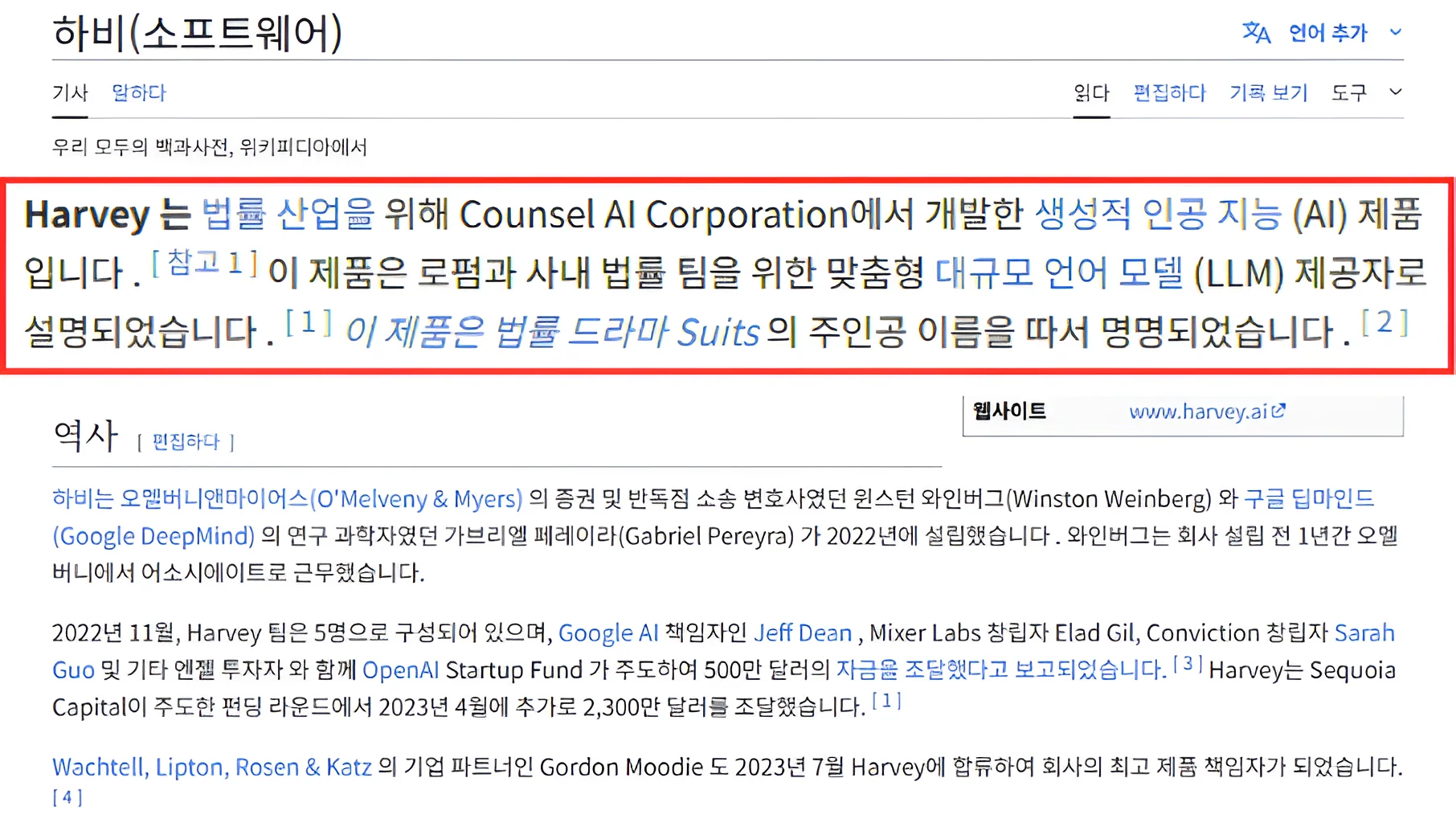
Task: Select the 편집하다 edit tab
Action: tap(1169, 92)
